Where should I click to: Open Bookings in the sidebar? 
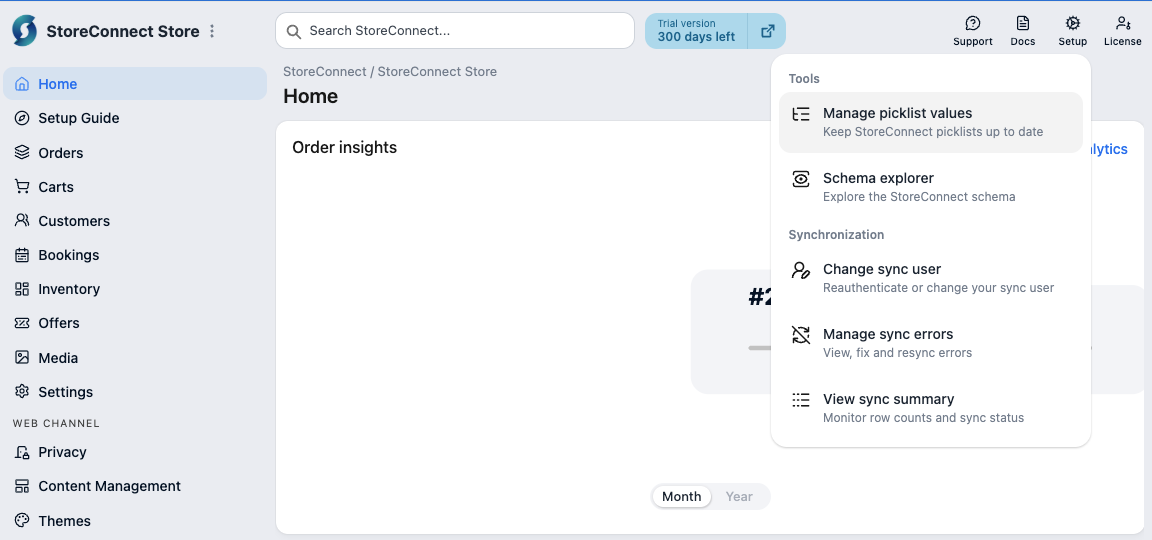coord(135,255)
